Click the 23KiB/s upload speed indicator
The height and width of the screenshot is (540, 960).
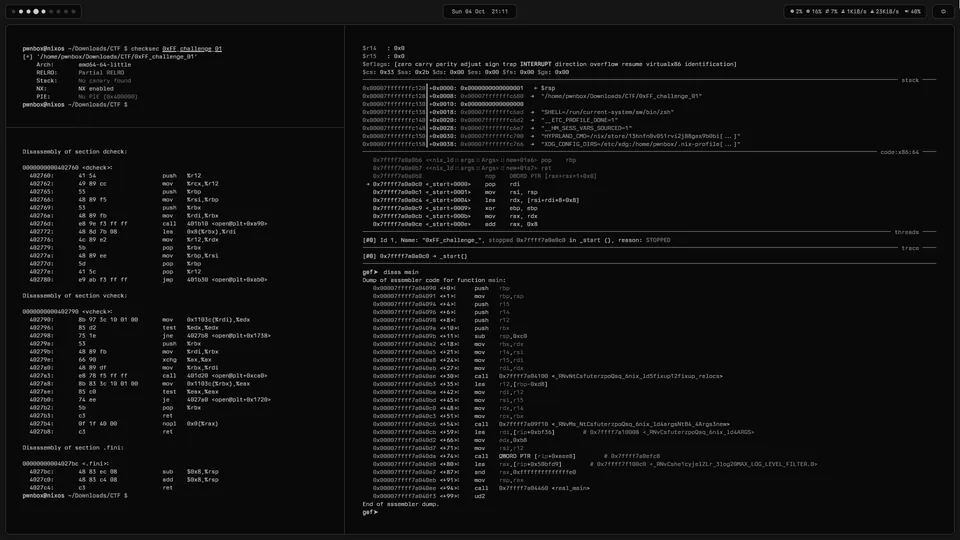tap(885, 12)
